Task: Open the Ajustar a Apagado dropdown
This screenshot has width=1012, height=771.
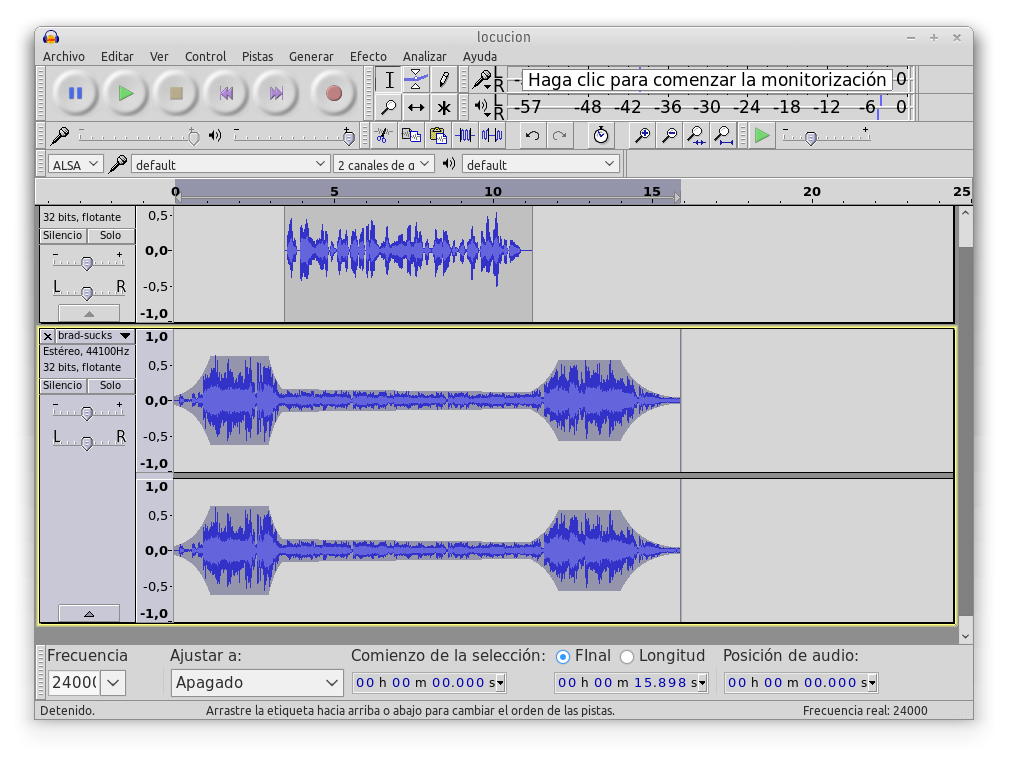Action: (257, 683)
